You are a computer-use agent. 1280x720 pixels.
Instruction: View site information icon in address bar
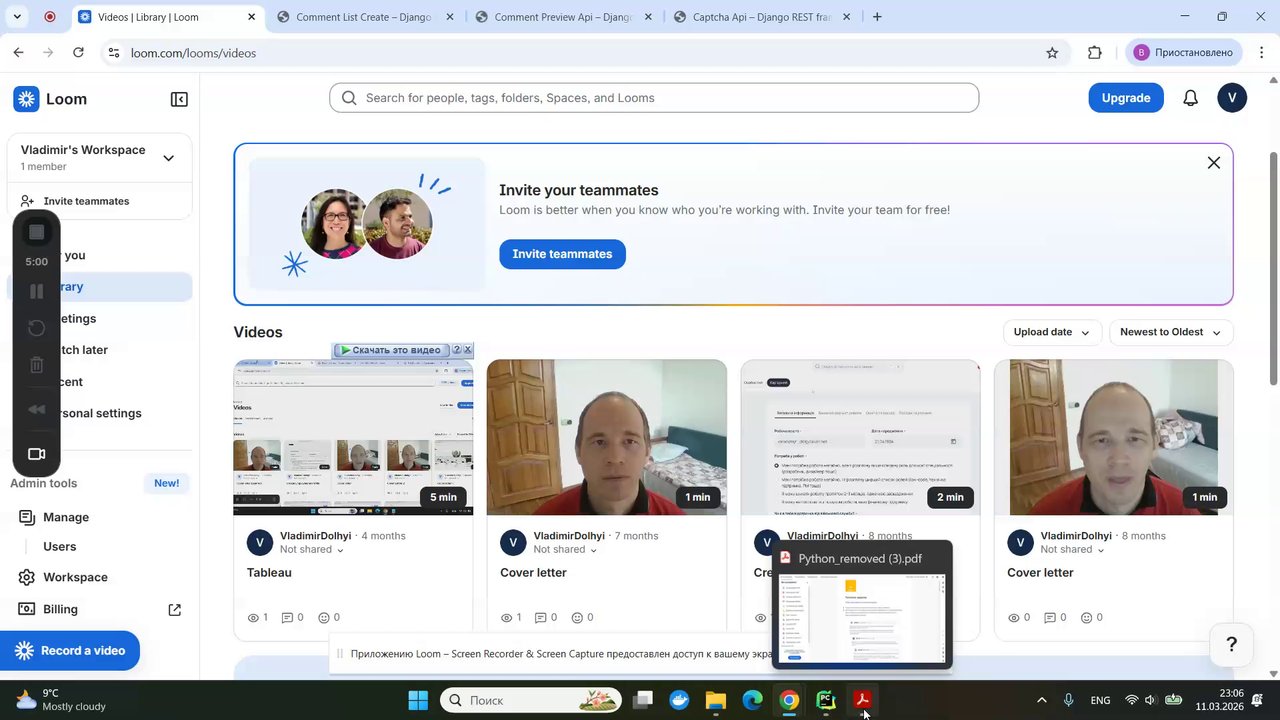tap(114, 53)
